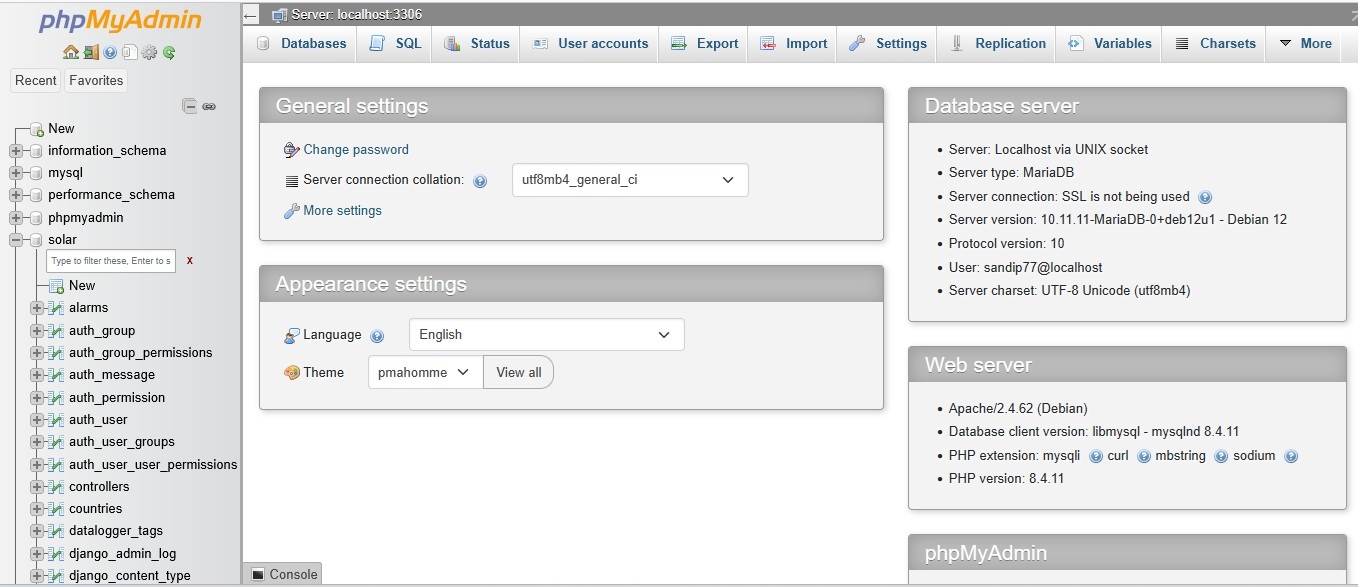The height and width of the screenshot is (587, 1358).
Task: Open the Language dropdown showing English
Action: click(x=547, y=335)
